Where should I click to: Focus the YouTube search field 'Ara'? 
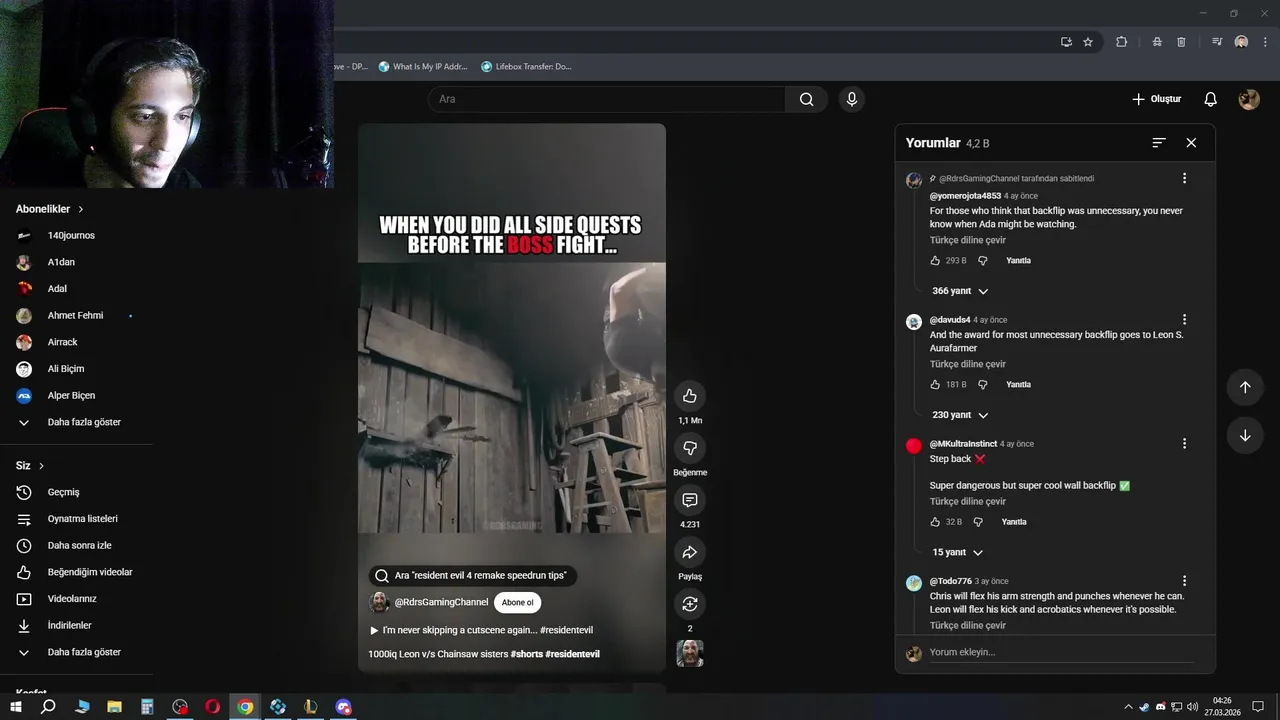(x=607, y=99)
